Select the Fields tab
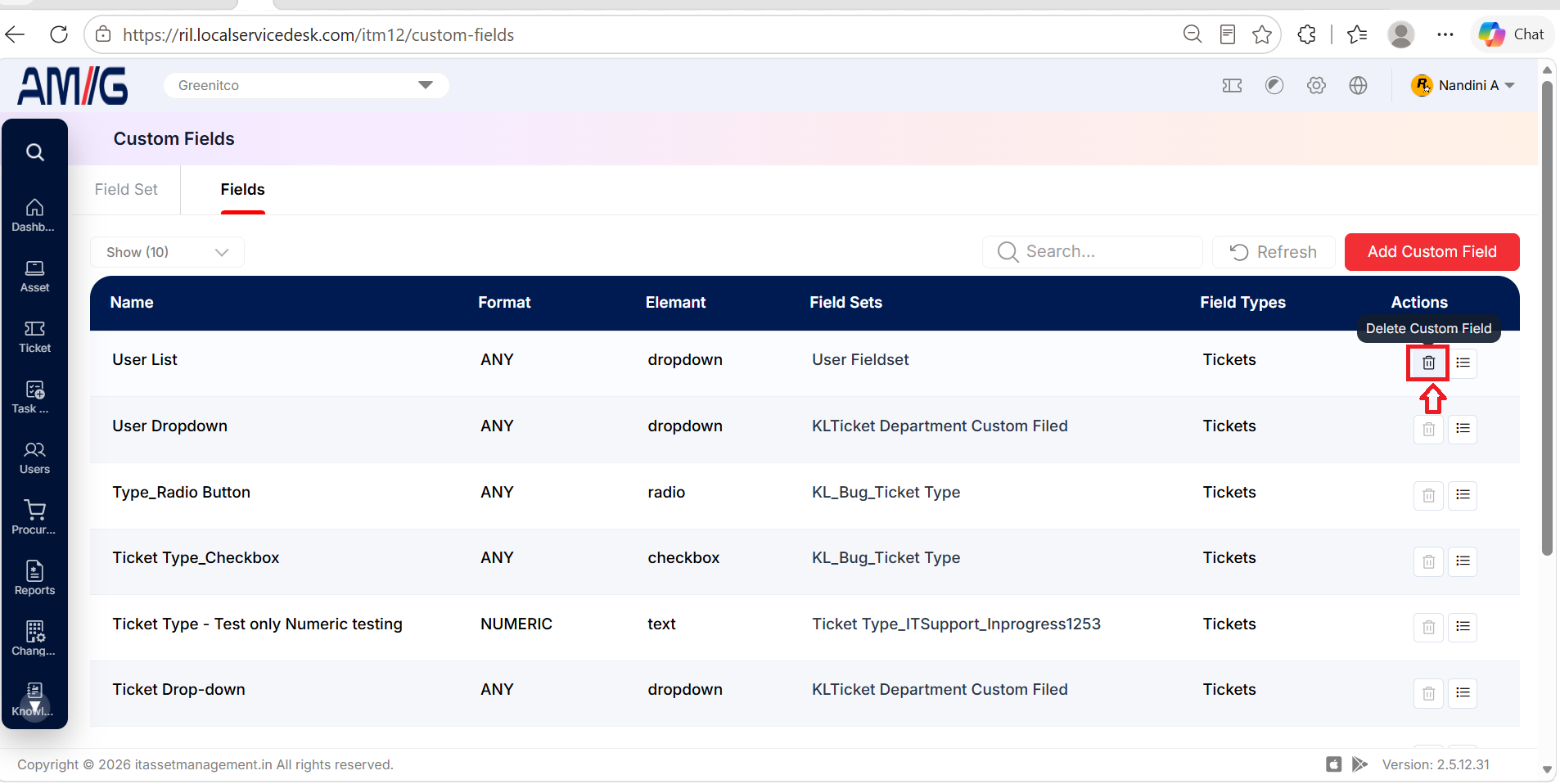 tap(242, 189)
